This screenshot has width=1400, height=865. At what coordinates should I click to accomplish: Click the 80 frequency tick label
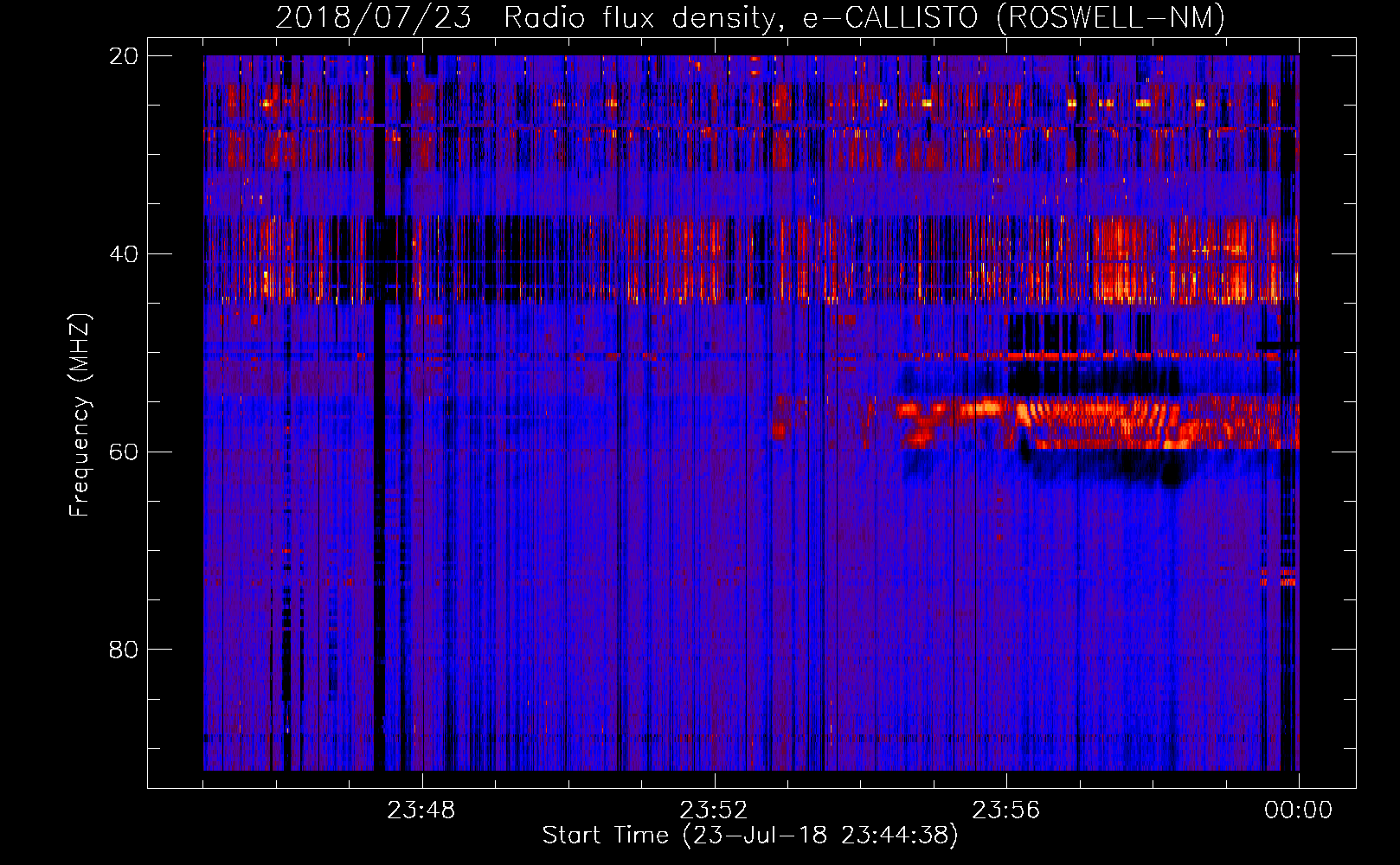click(124, 650)
